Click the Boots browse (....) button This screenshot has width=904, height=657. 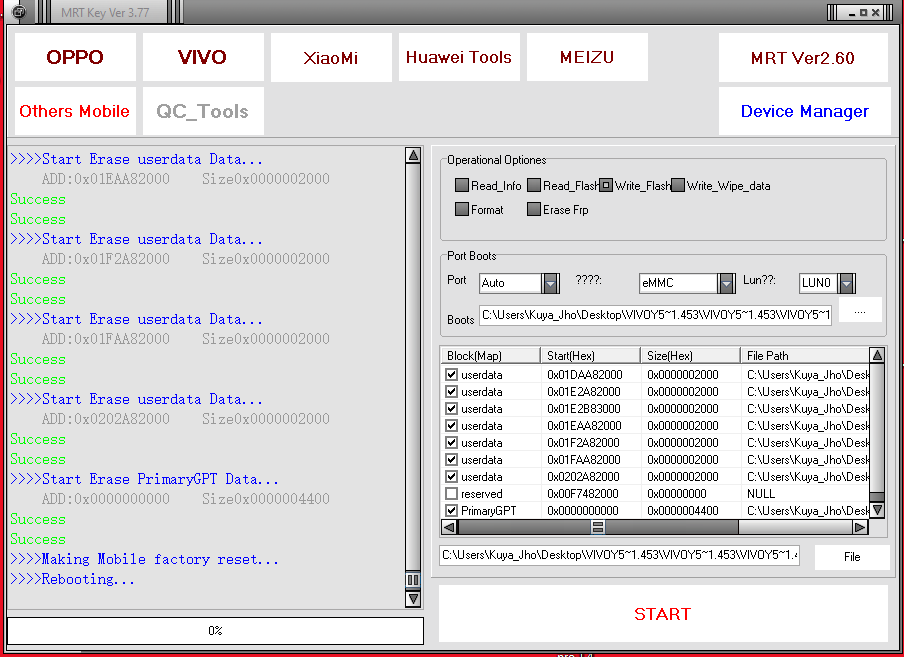click(860, 311)
